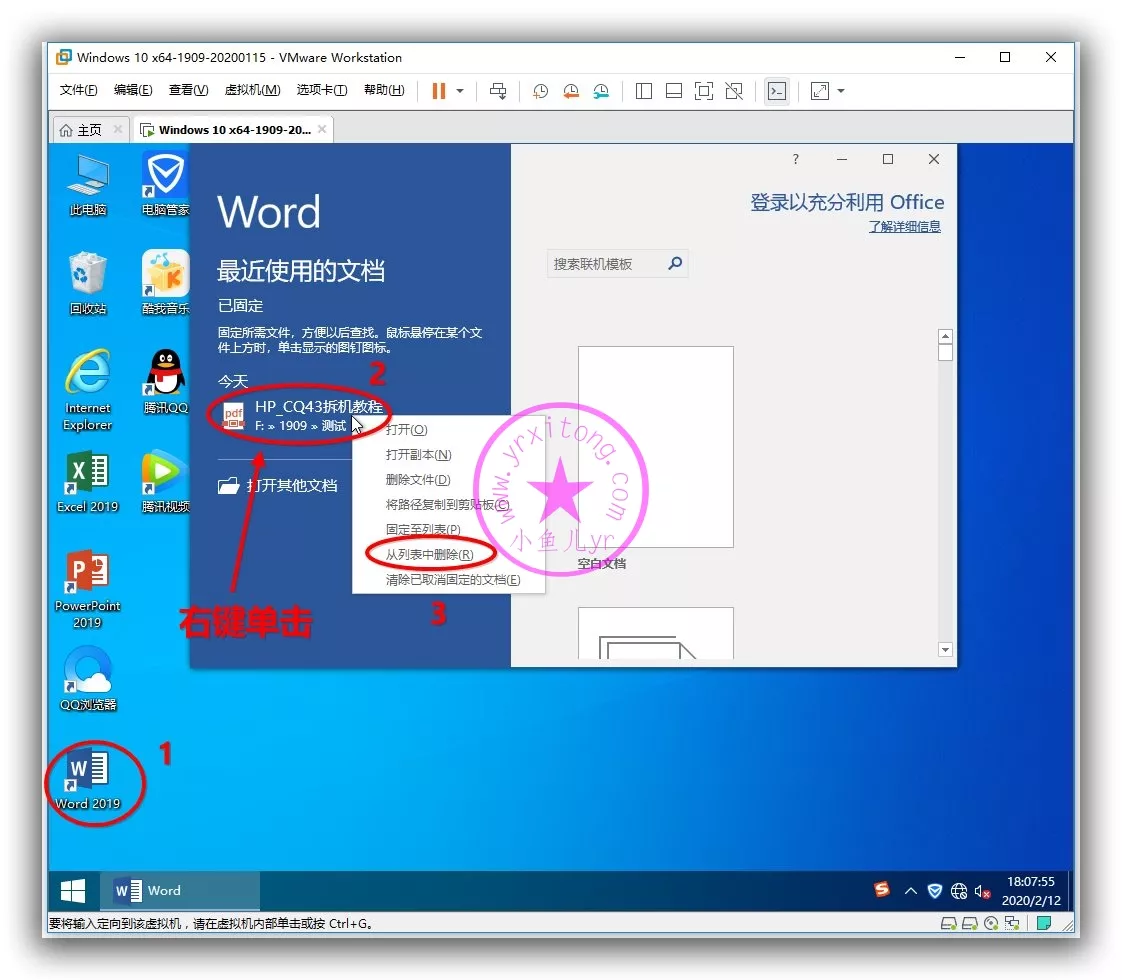Image resolution: width=1122 pixels, height=980 pixels.
Task: Show hidden system tray icons chevron
Action: (x=910, y=891)
